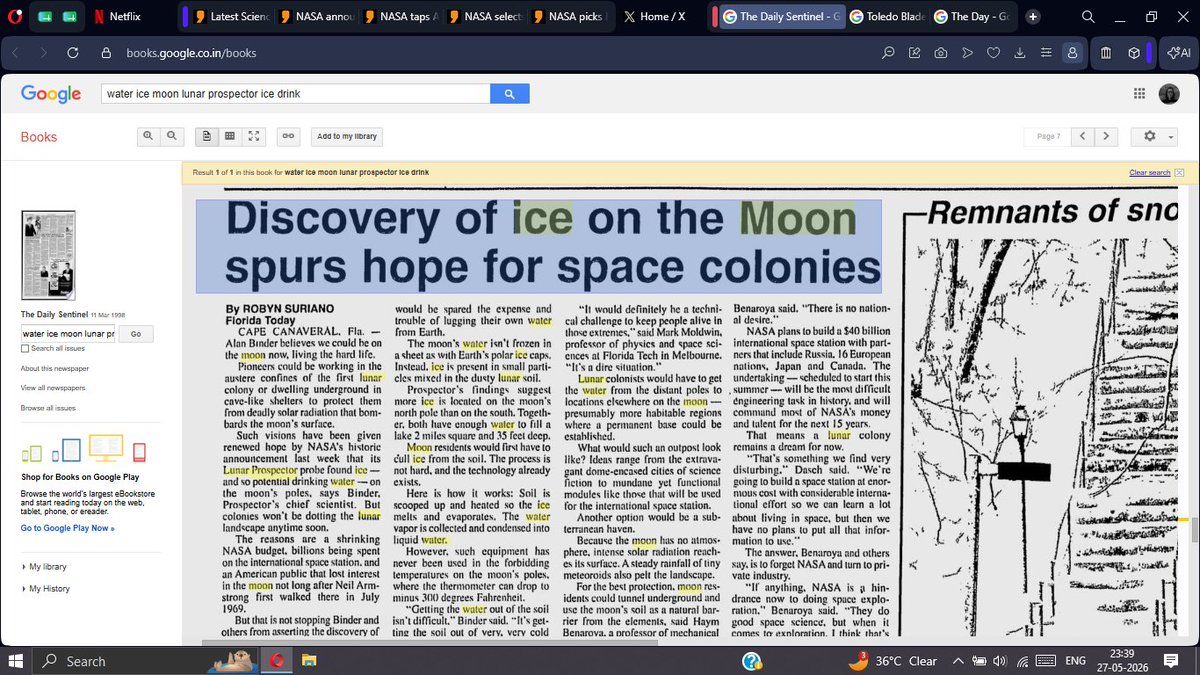Click the address bar URL
Image resolution: width=1200 pixels, height=675 pixels.
click(191, 53)
